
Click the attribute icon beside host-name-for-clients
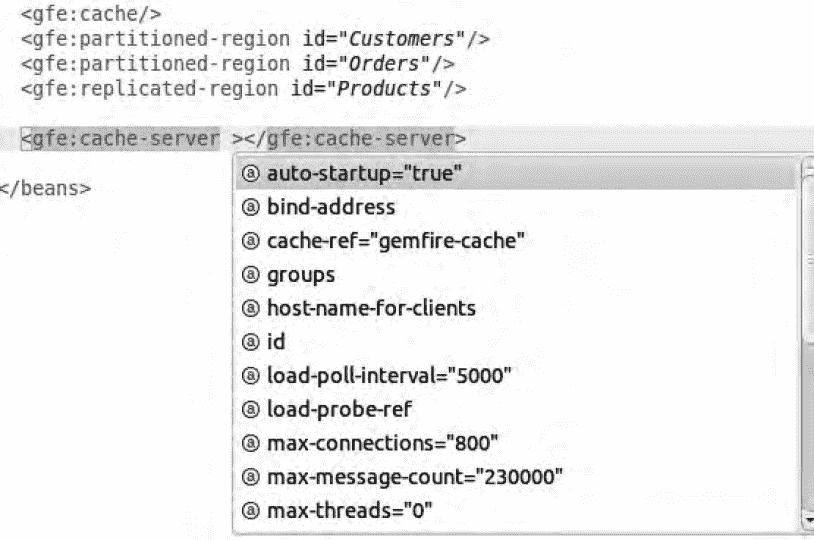[x=252, y=308]
